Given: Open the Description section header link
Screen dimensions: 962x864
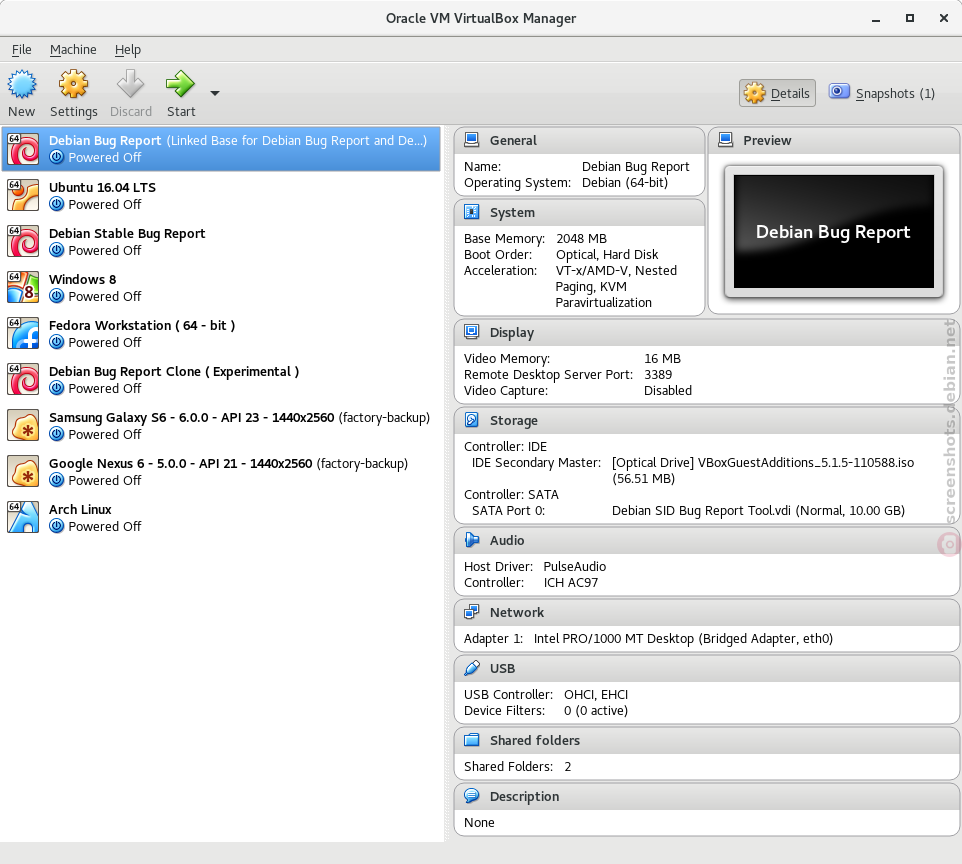Looking at the screenshot, I should (524, 796).
